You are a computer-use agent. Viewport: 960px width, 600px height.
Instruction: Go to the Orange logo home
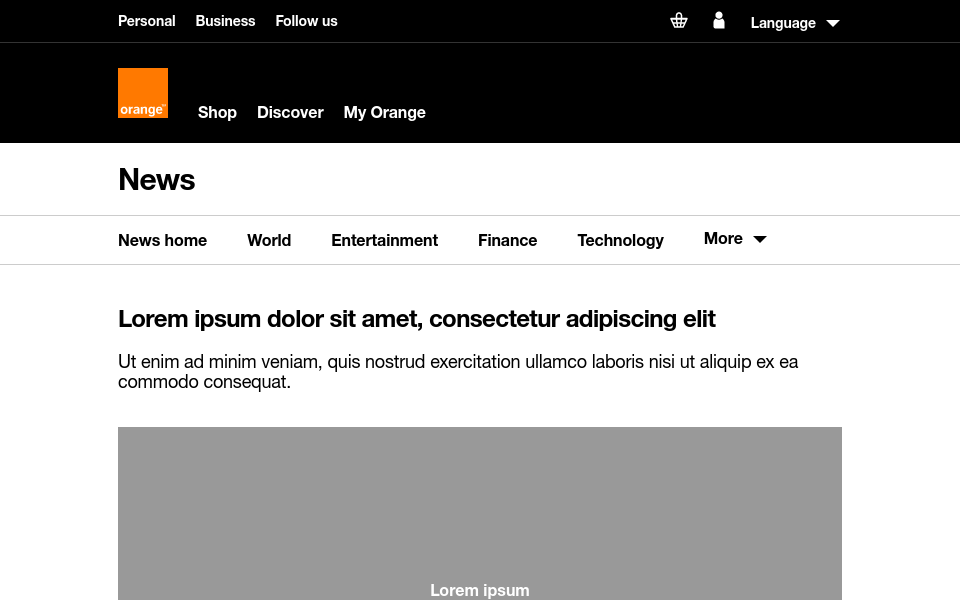pyautogui.click(x=143, y=93)
